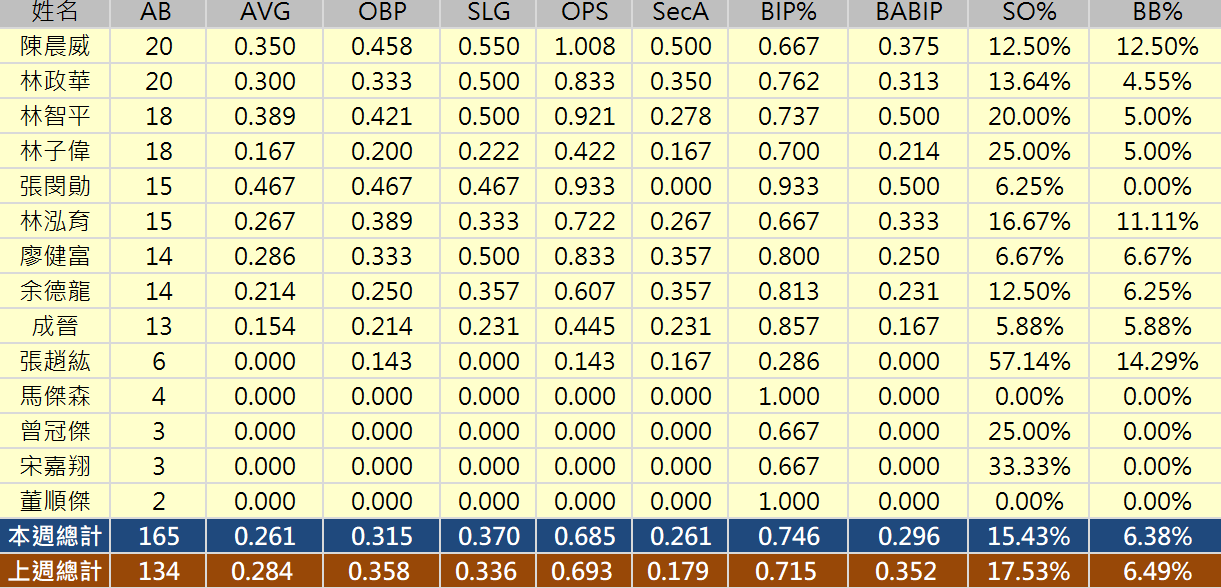Select the SecA column header
The width and height of the screenshot is (1221, 588).
coord(680,13)
